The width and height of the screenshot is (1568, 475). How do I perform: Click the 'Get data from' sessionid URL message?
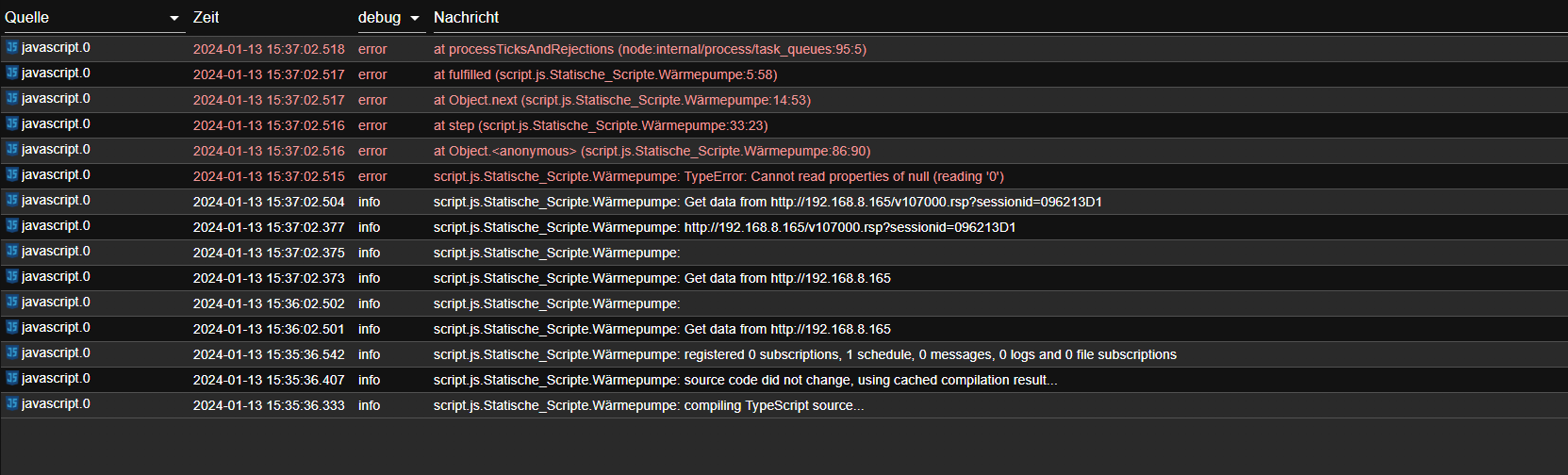pyautogui.click(x=767, y=202)
